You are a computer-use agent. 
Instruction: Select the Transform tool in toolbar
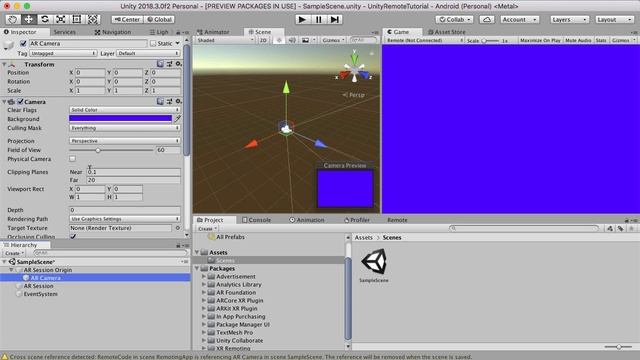tap(93, 19)
